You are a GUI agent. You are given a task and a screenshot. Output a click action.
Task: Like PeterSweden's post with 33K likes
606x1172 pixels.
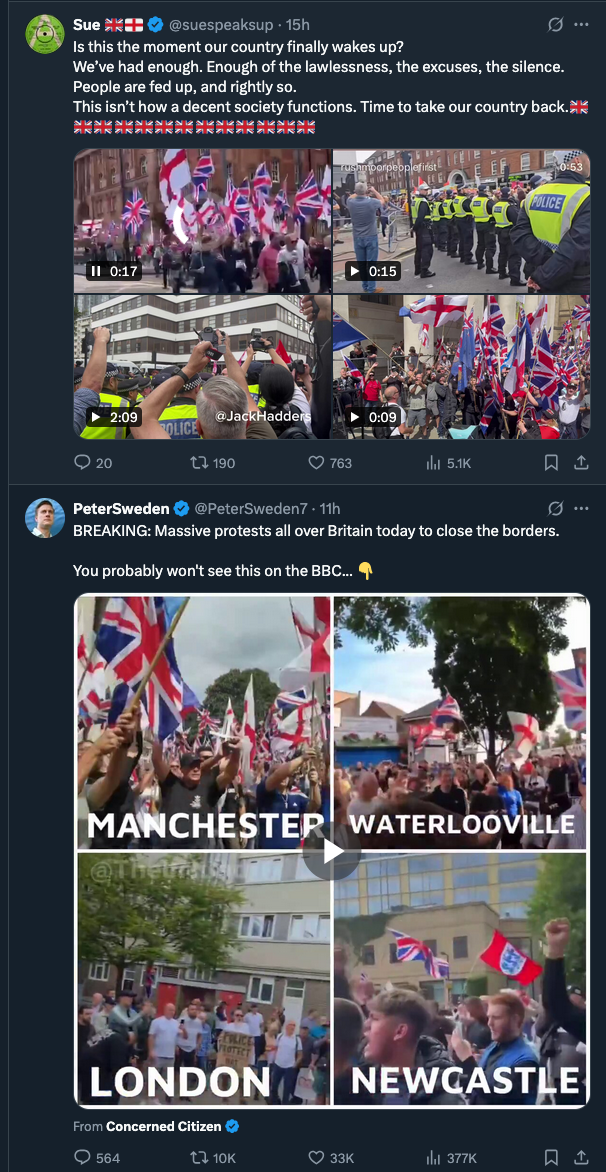316,1157
